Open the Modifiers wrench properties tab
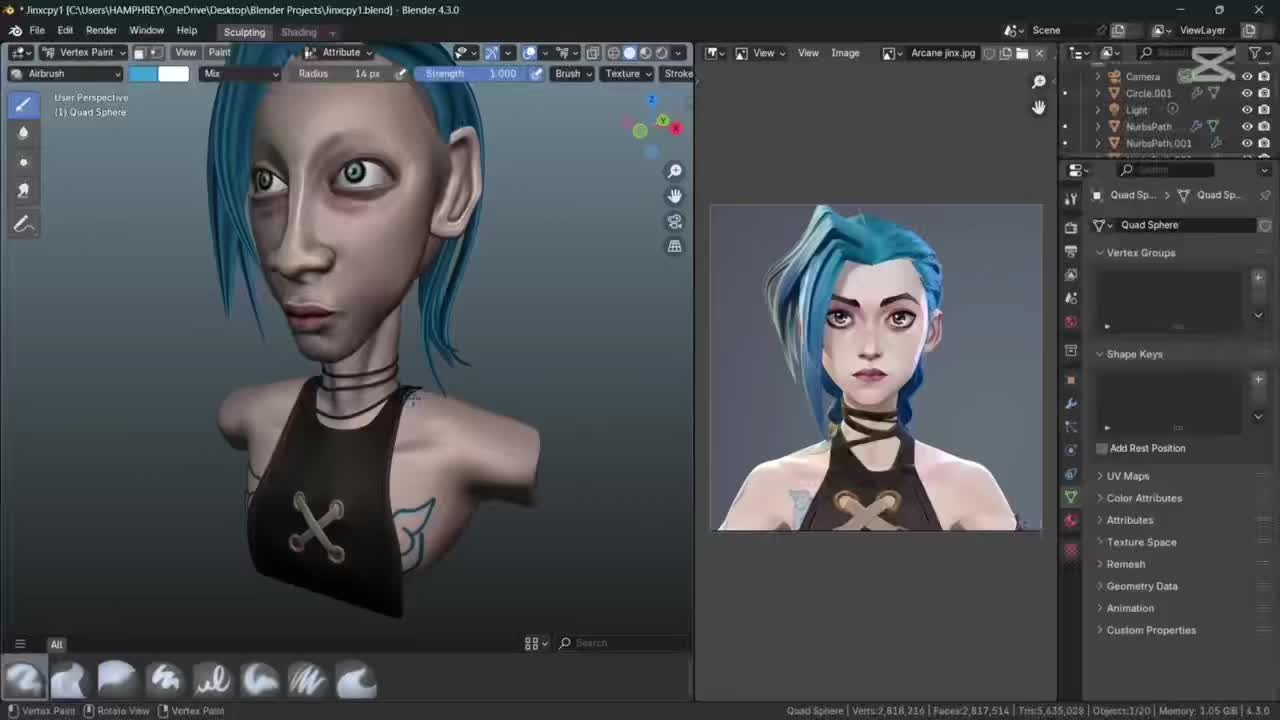 [x=1071, y=404]
